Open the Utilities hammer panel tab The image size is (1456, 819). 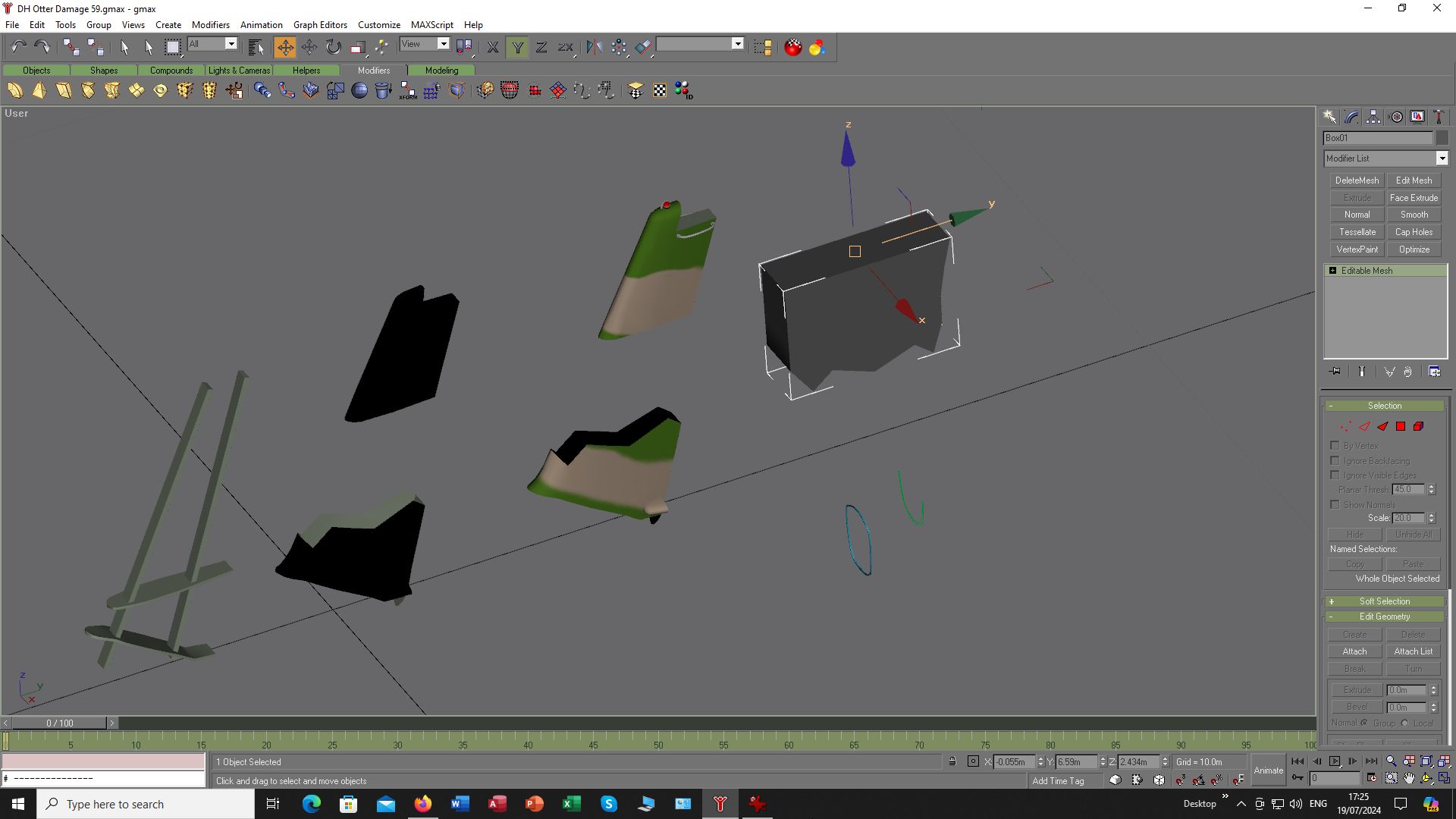pyautogui.click(x=1439, y=117)
